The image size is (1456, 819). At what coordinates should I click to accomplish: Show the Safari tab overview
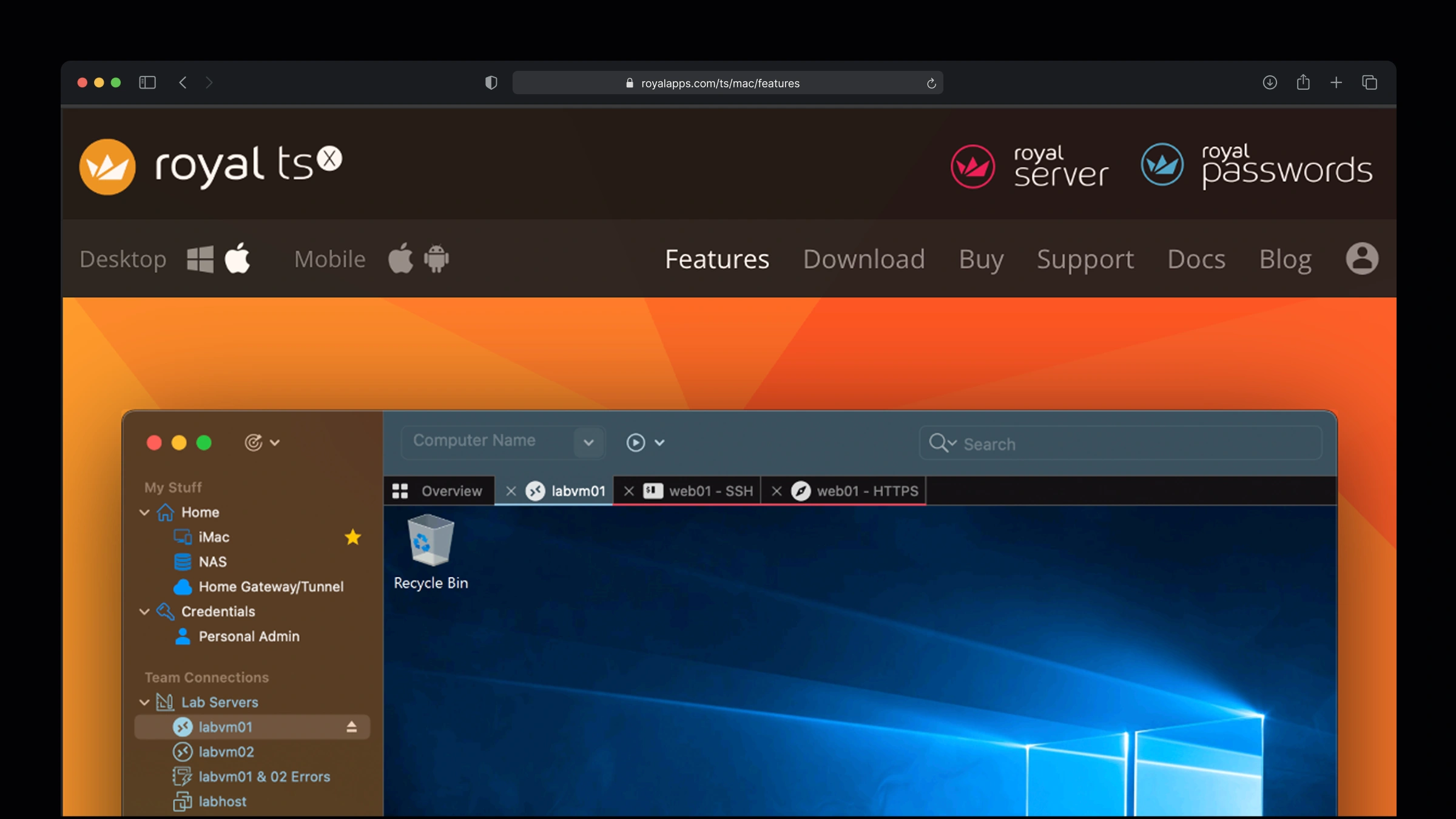coord(1369,83)
